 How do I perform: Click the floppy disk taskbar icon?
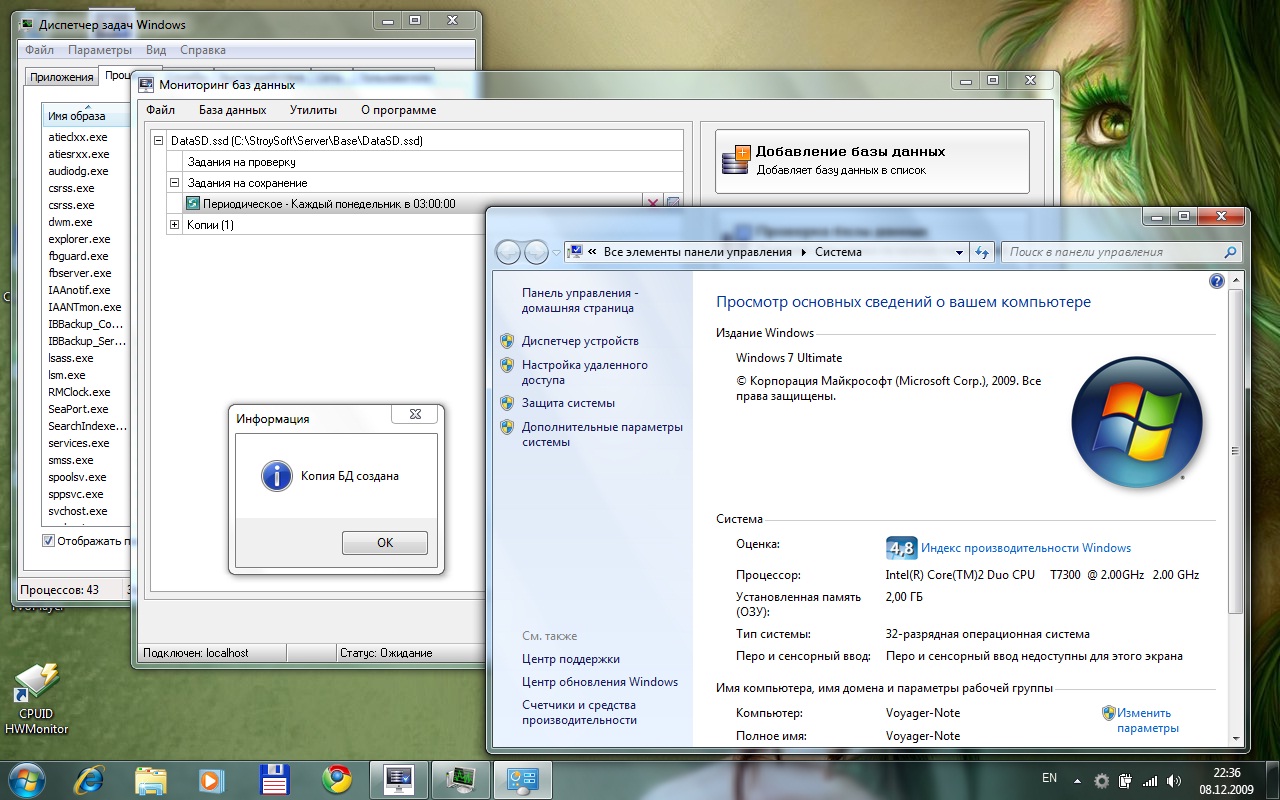click(274, 779)
